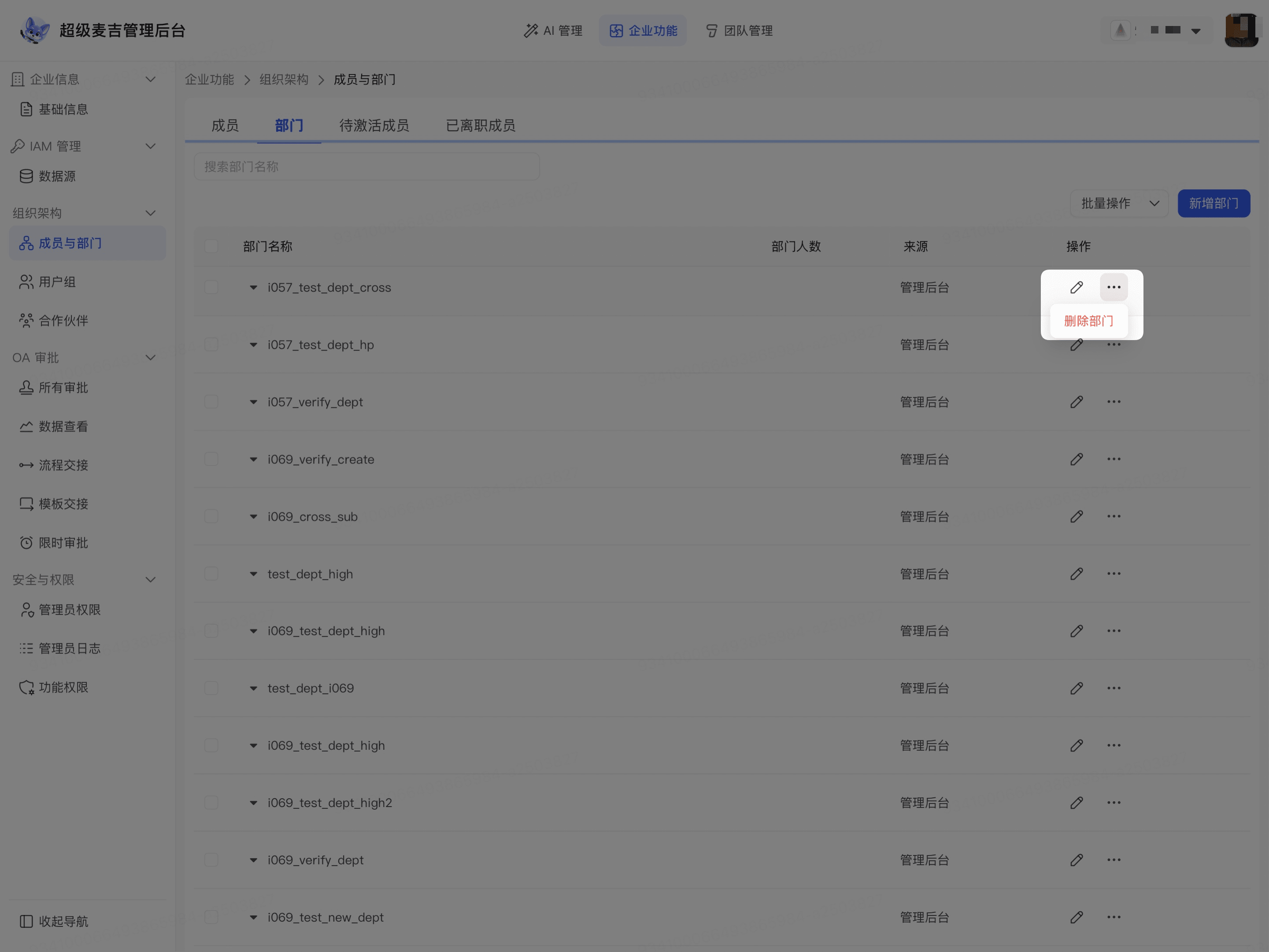This screenshot has width=1269, height=952.
Task: Collapse the 企业信息 sidebar section
Action: (x=150, y=79)
